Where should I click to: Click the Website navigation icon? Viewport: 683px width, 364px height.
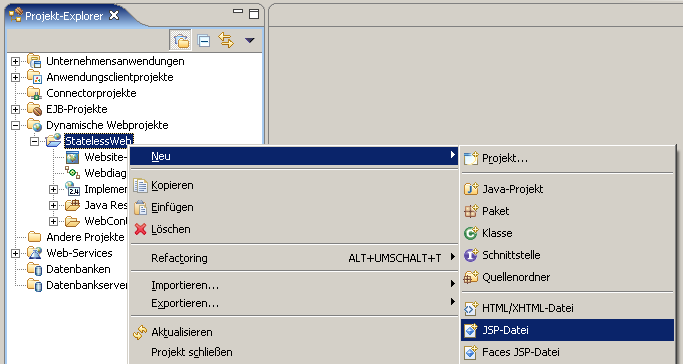click(72, 157)
